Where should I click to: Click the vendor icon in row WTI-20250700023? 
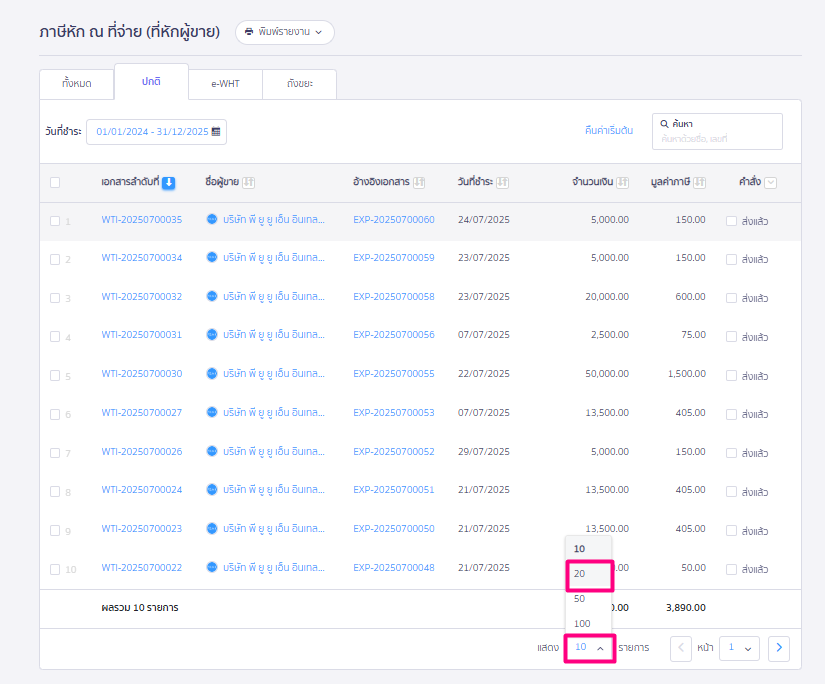coord(212,528)
